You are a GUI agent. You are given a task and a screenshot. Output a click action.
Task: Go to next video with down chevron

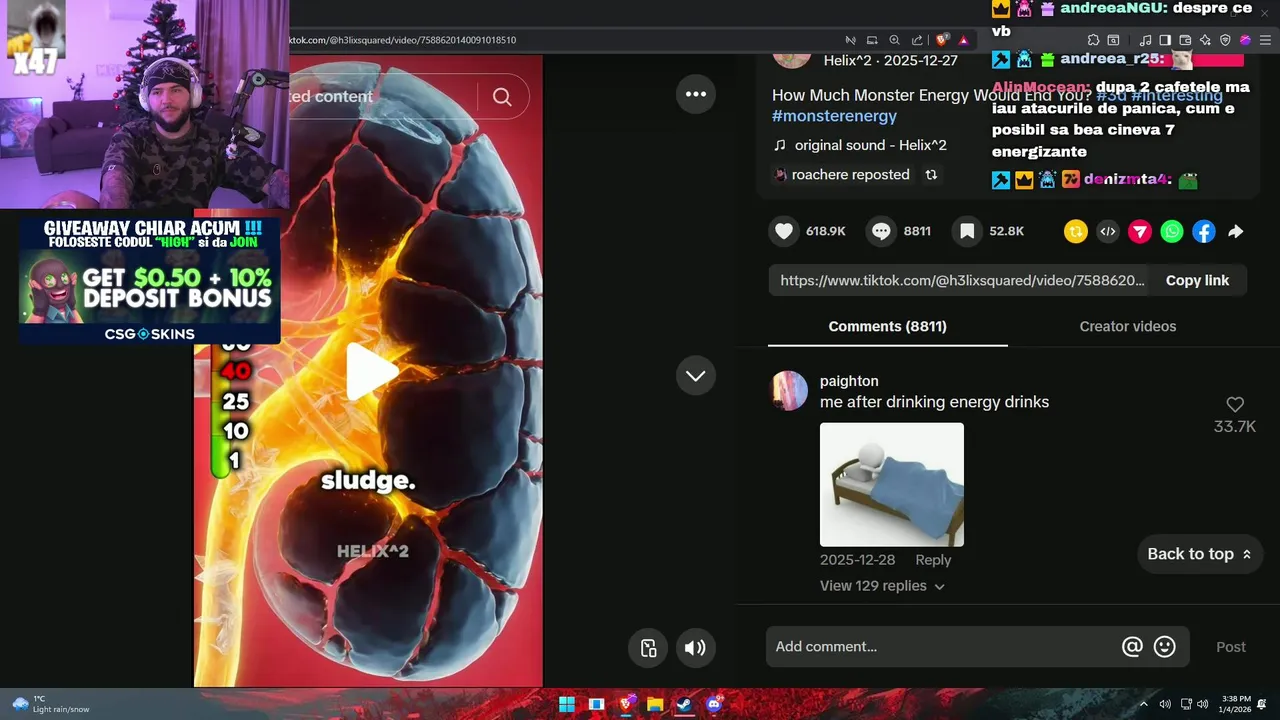click(696, 376)
